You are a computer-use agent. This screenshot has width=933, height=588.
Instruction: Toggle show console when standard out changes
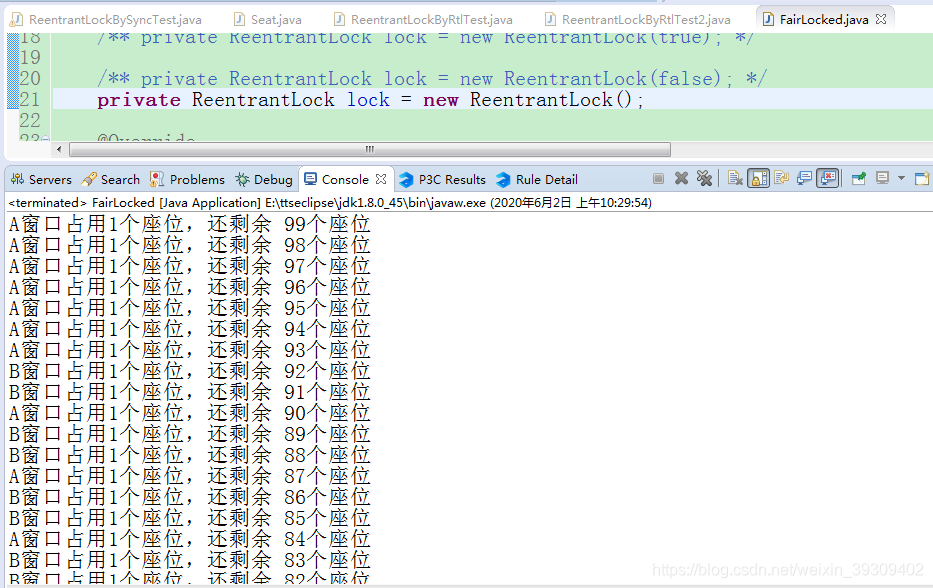click(x=804, y=179)
